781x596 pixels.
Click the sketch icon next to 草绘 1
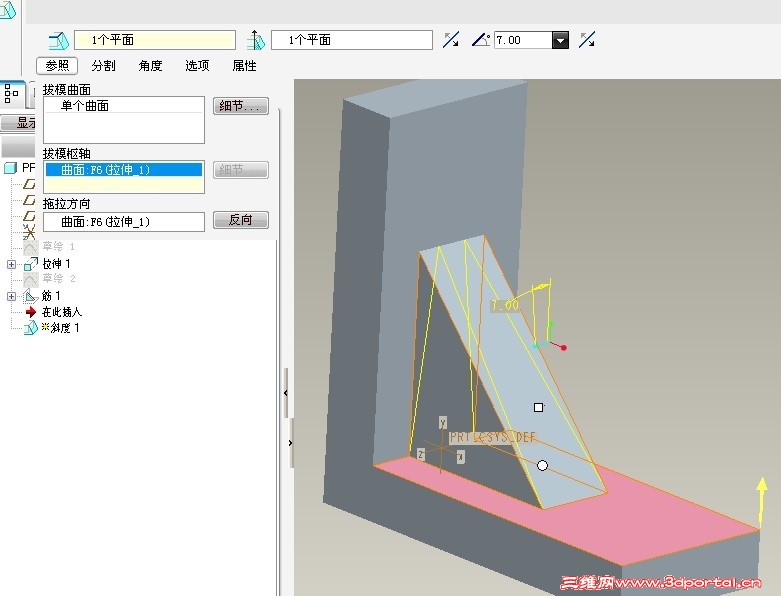(x=30, y=247)
